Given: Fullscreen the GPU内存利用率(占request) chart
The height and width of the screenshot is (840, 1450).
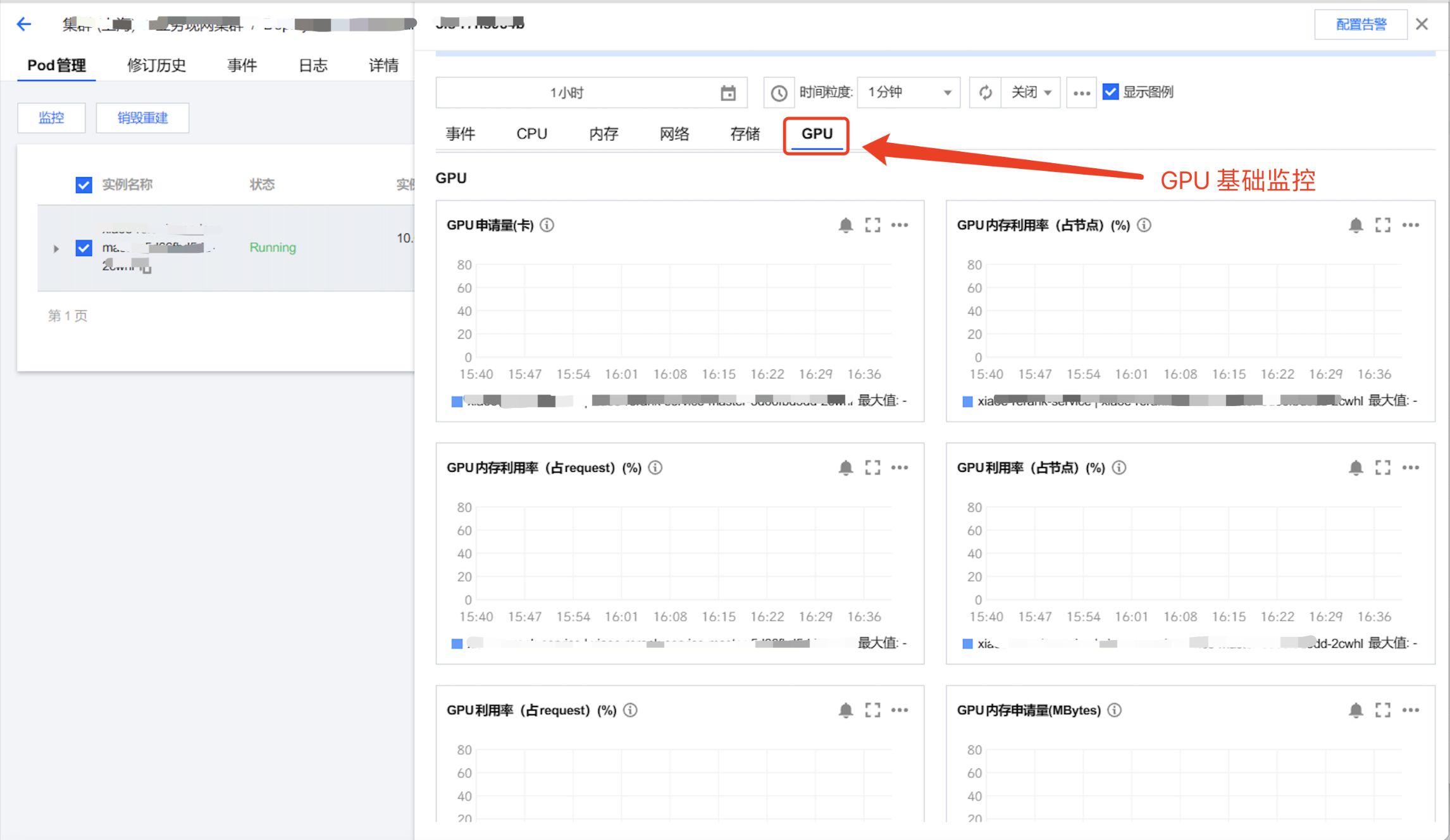Looking at the screenshot, I should [873, 467].
